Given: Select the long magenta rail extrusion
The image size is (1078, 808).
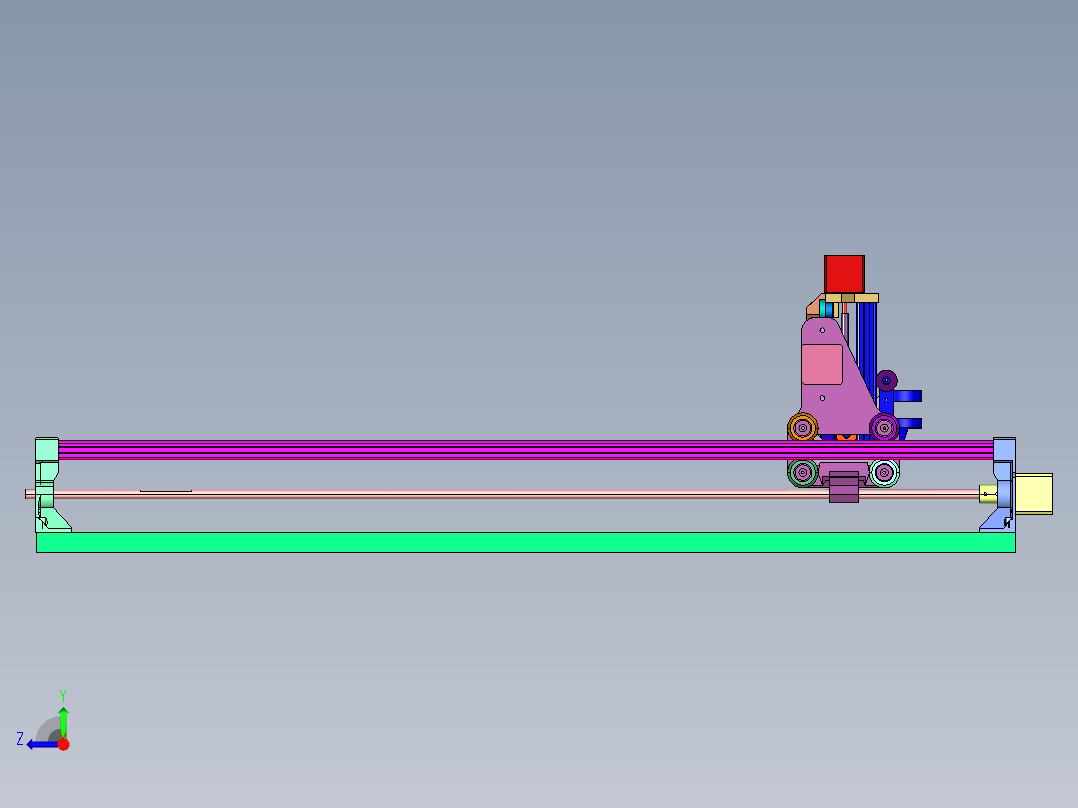Looking at the screenshot, I should click(526, 450).
